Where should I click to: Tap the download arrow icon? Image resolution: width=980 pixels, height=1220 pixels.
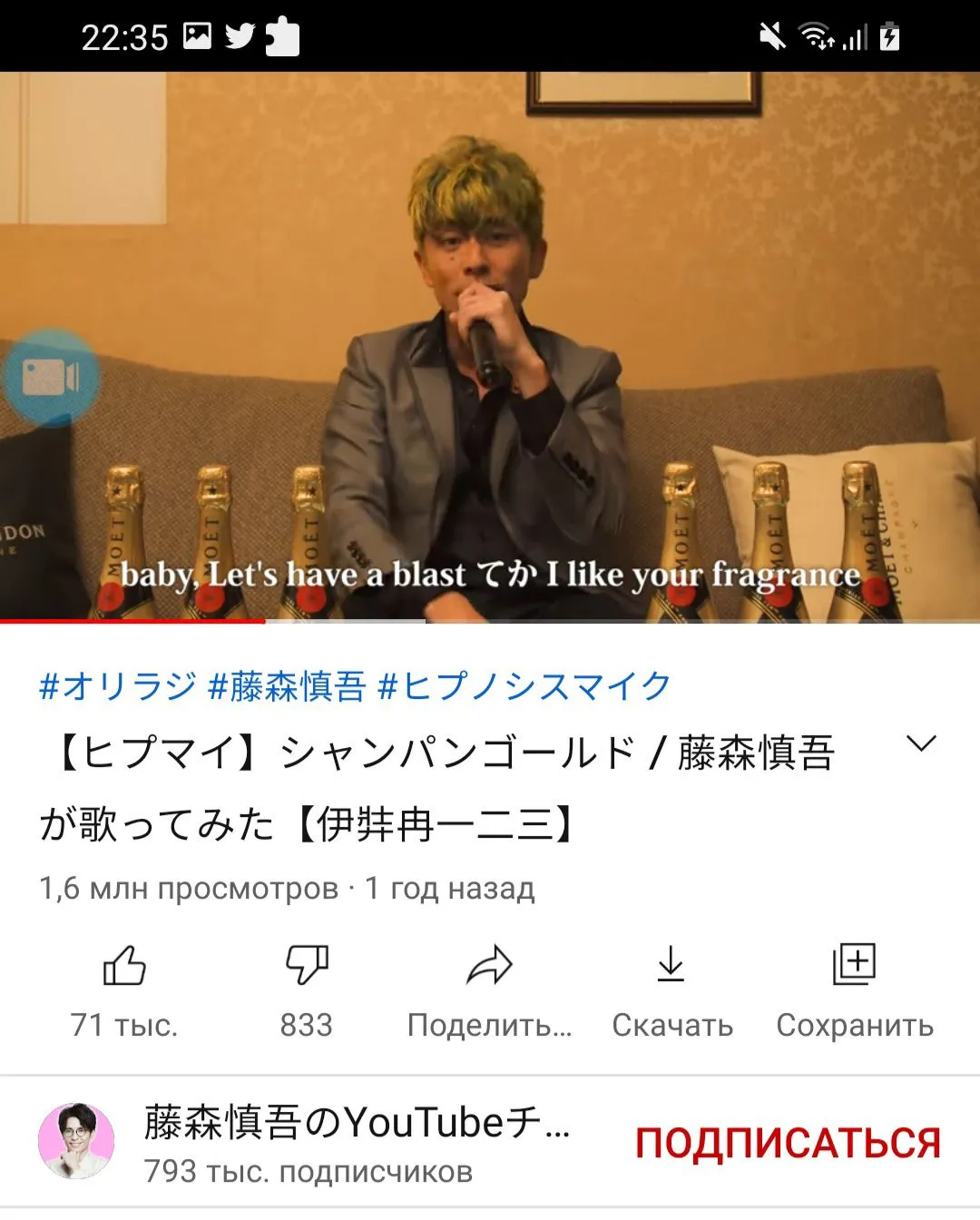coord(671,963)
